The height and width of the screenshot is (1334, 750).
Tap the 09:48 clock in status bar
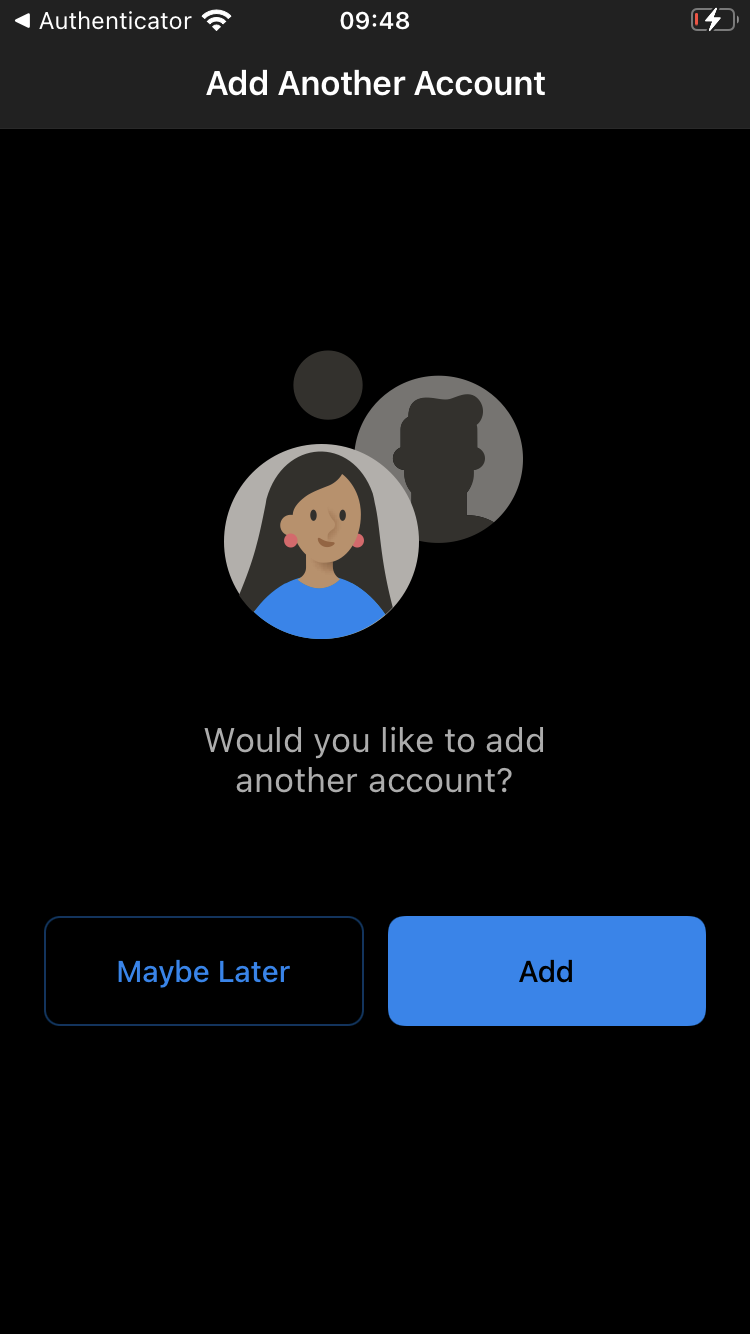click(375, 20)
